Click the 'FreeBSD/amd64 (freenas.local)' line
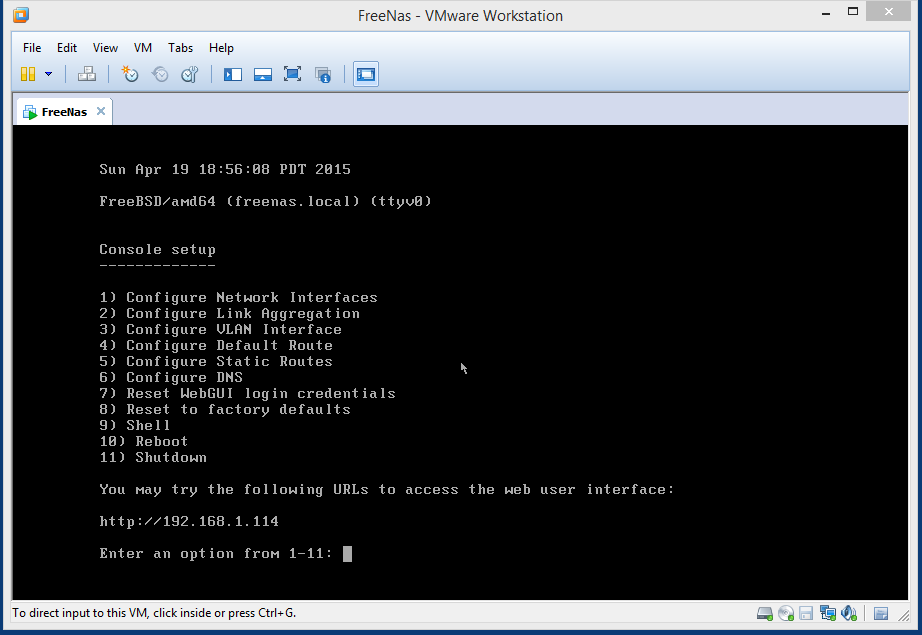 click(x=265, y=202)
